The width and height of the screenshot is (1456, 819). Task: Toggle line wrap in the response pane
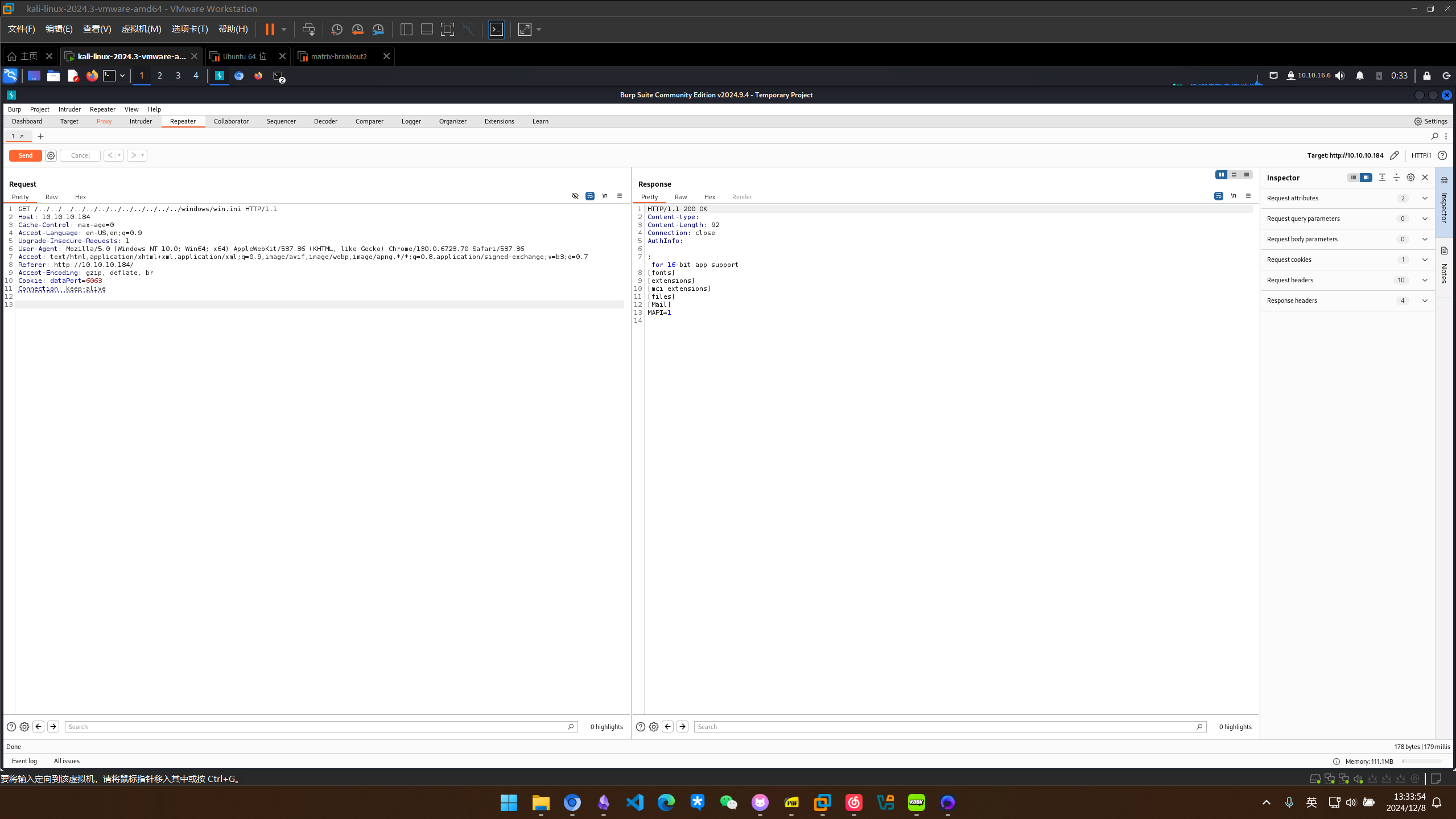[1218, 196]
